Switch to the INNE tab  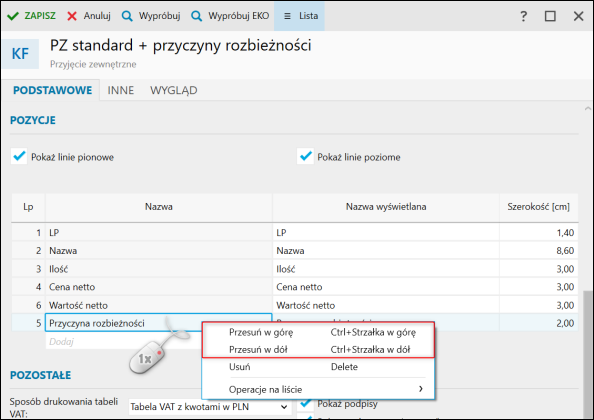coord(121,90)
